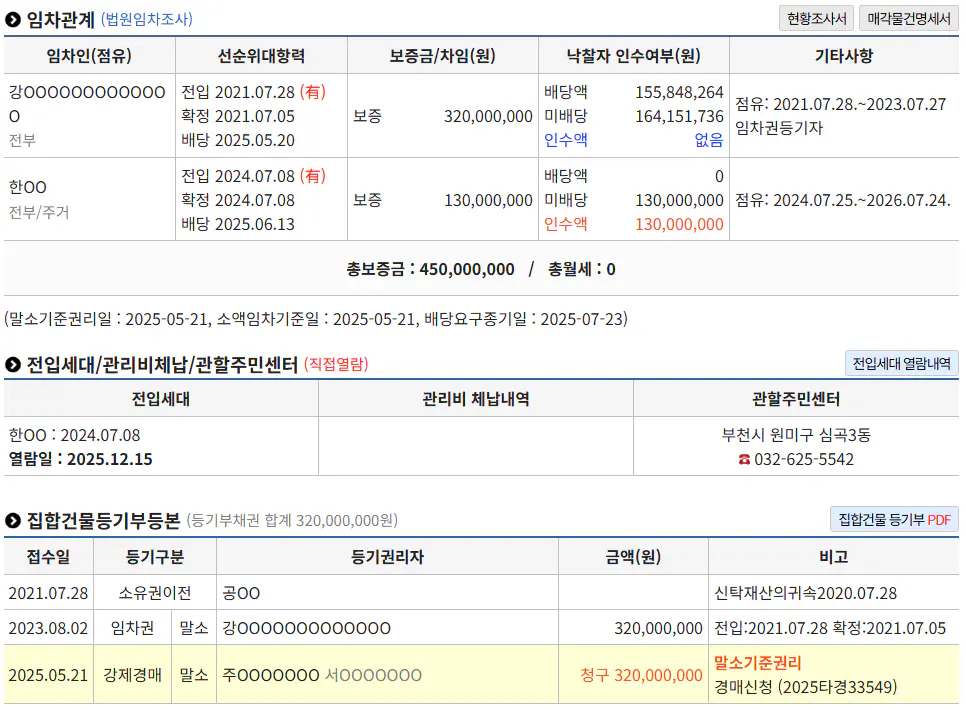This screenshot has height=710, width=966.
Task: Click the 2023.08.02 registry date
Action: click(x=48, y=628)
